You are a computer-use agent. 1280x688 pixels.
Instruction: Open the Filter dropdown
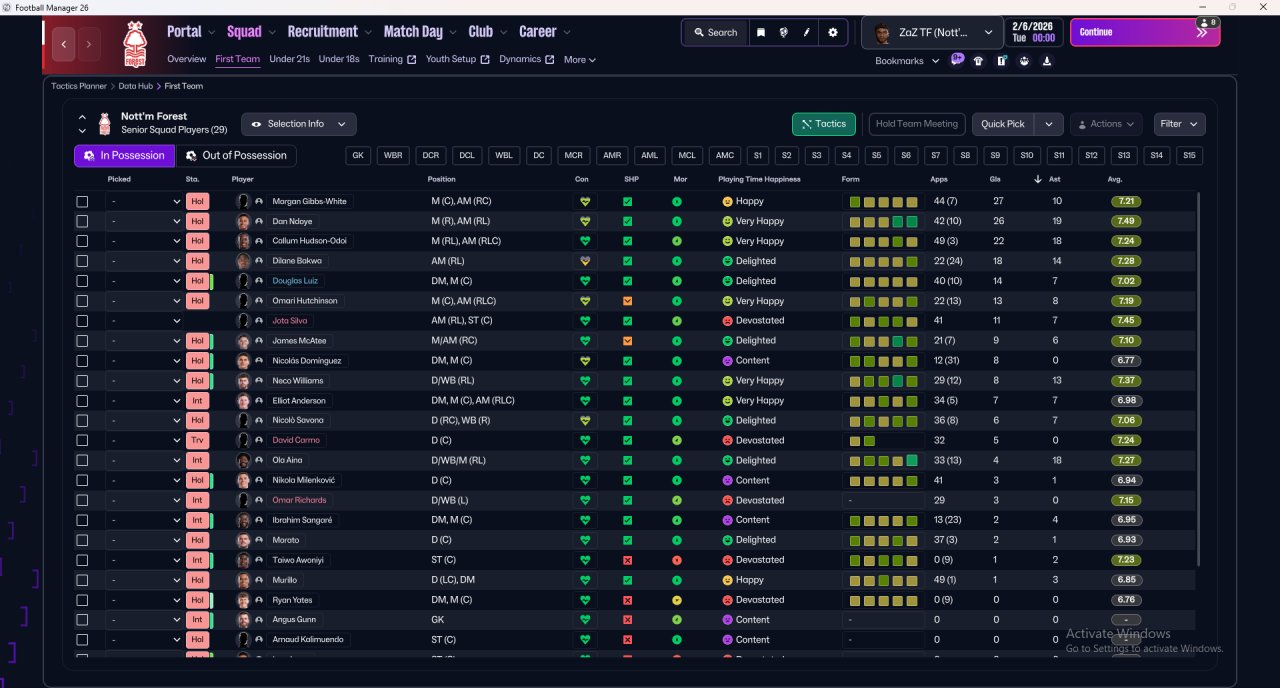(x=1179, y=124)
